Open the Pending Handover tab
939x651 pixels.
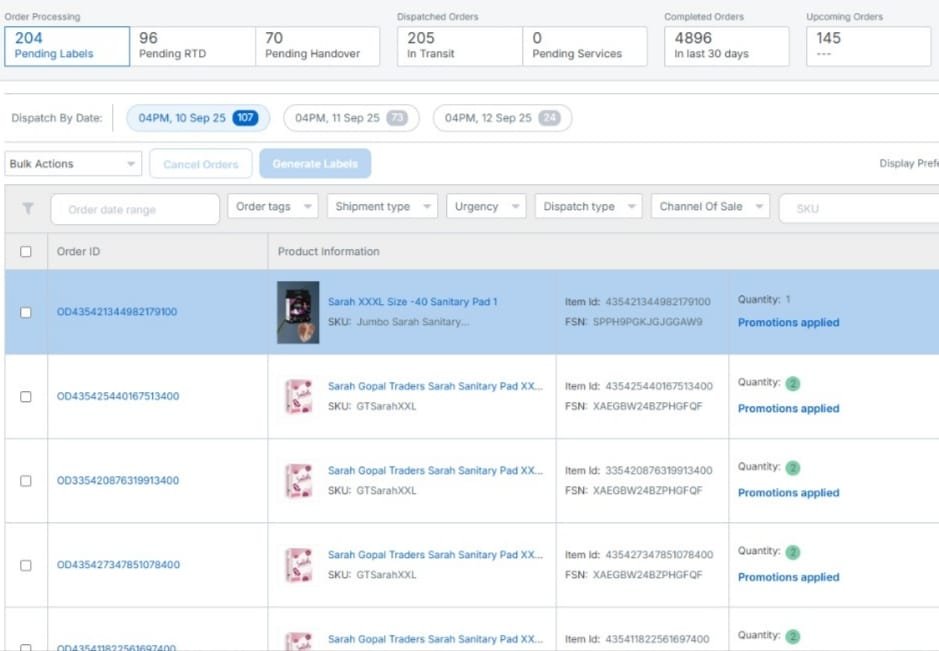(317, 45)
